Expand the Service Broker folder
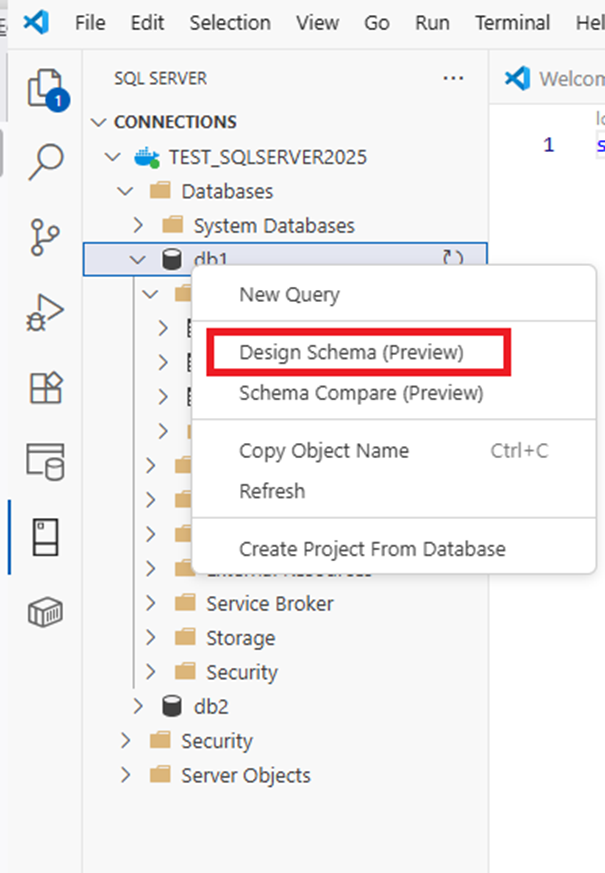 150,603
